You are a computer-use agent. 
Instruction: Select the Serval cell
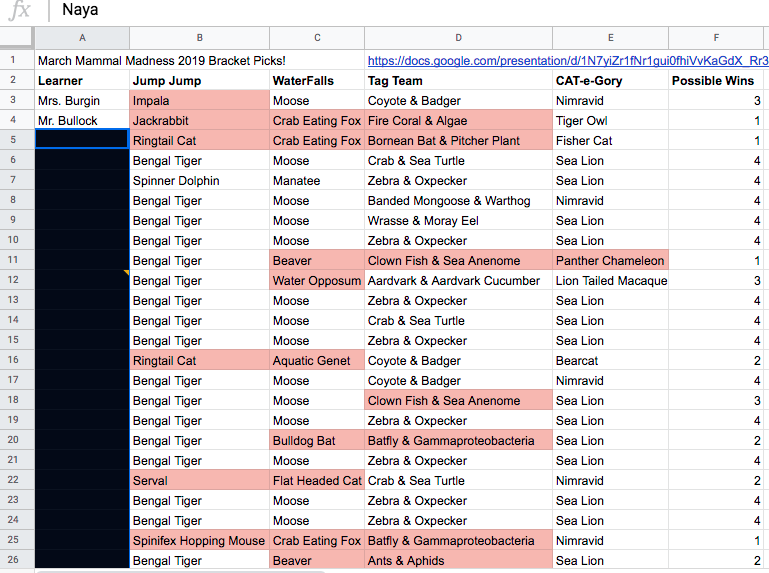(x=200, y=481)
